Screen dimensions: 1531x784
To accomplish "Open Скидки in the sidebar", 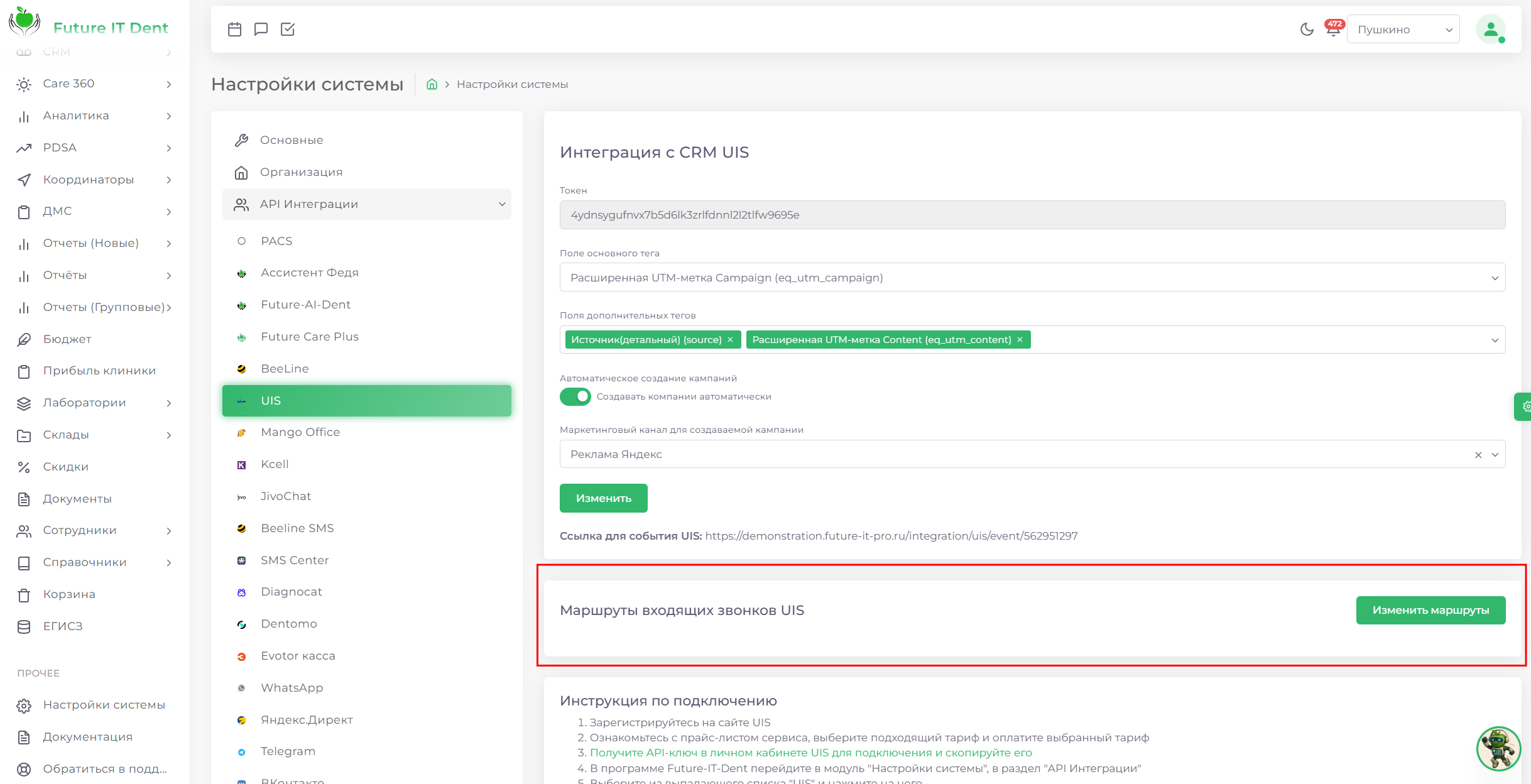I will 94,467.
